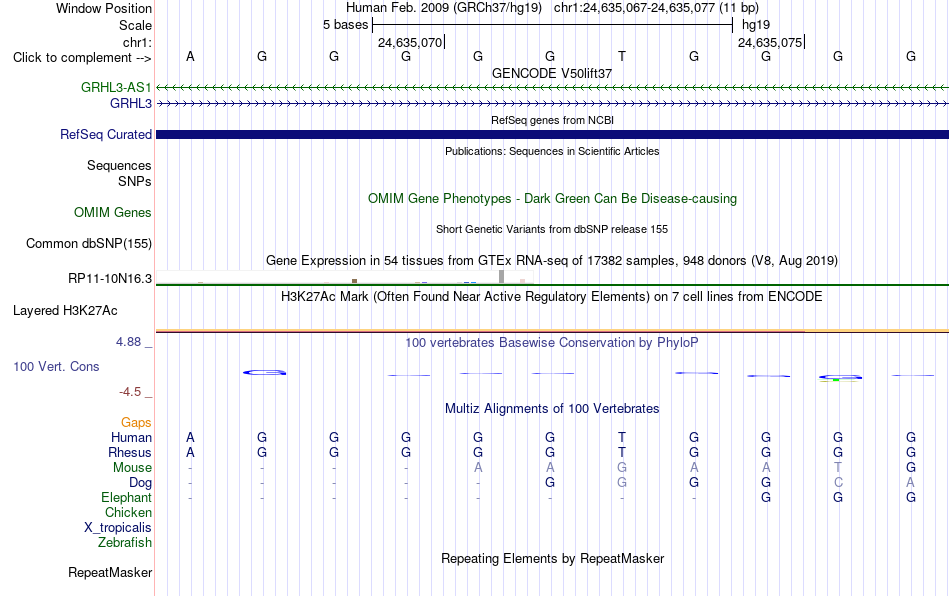Select the RP11-10N16.3 GTEx label

110,279
